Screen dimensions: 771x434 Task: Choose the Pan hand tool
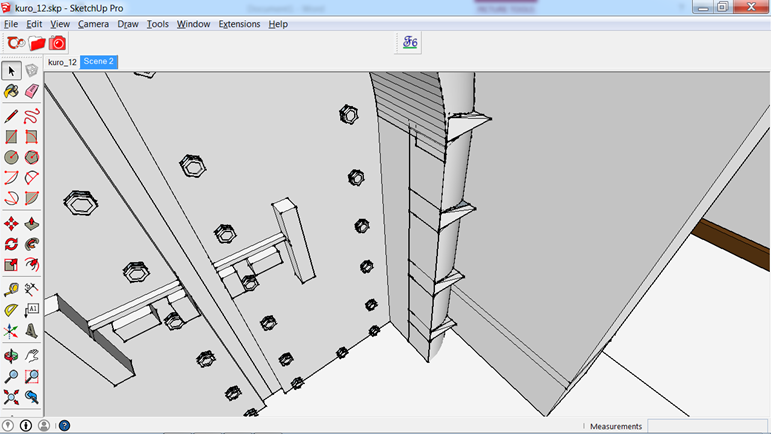(x=31, y=356)
